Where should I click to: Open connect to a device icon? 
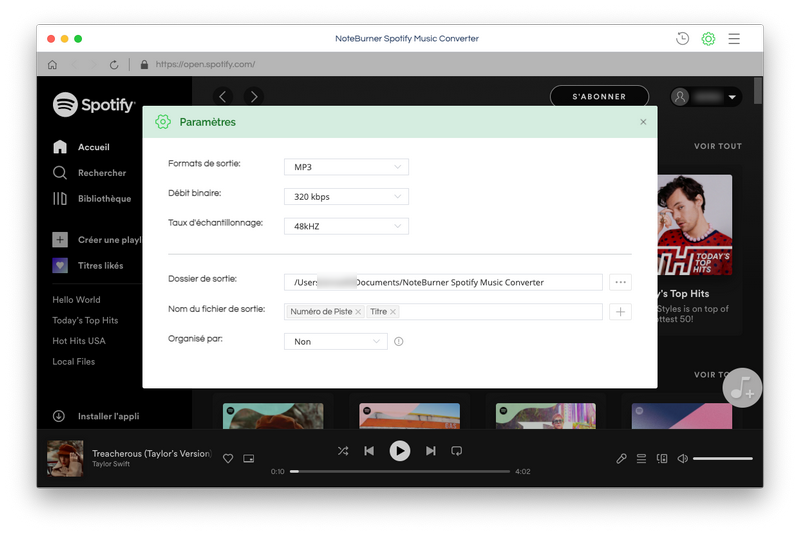coord(662,458)
